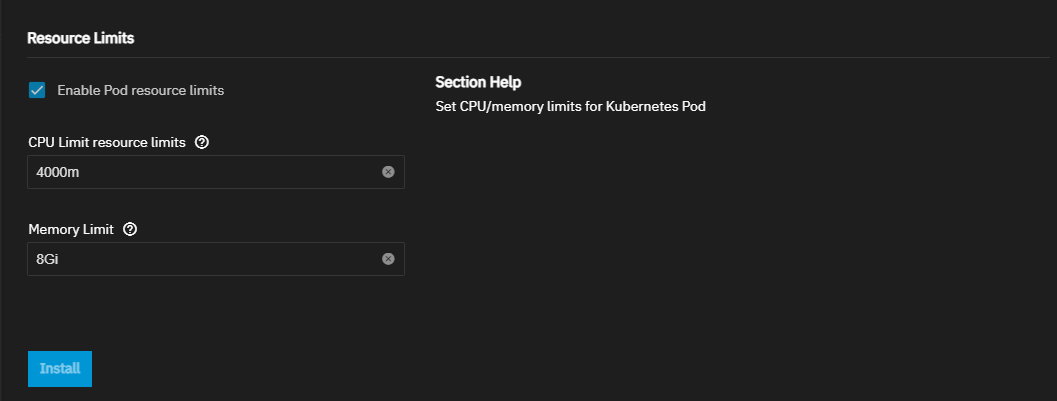Click the Memory Limit label text
The width and height of the screenshot is (1057, 401).
71,230
